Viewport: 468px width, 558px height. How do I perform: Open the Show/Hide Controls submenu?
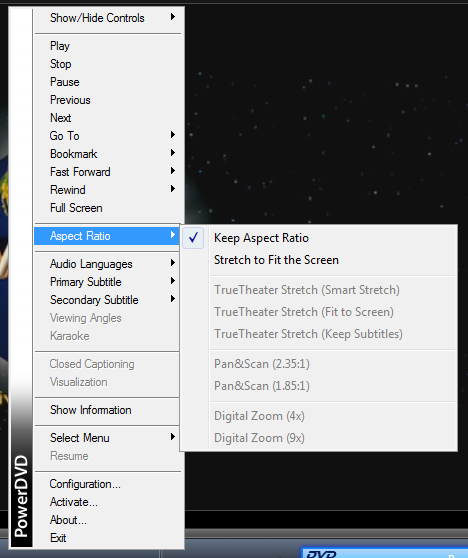coord(108,18)
